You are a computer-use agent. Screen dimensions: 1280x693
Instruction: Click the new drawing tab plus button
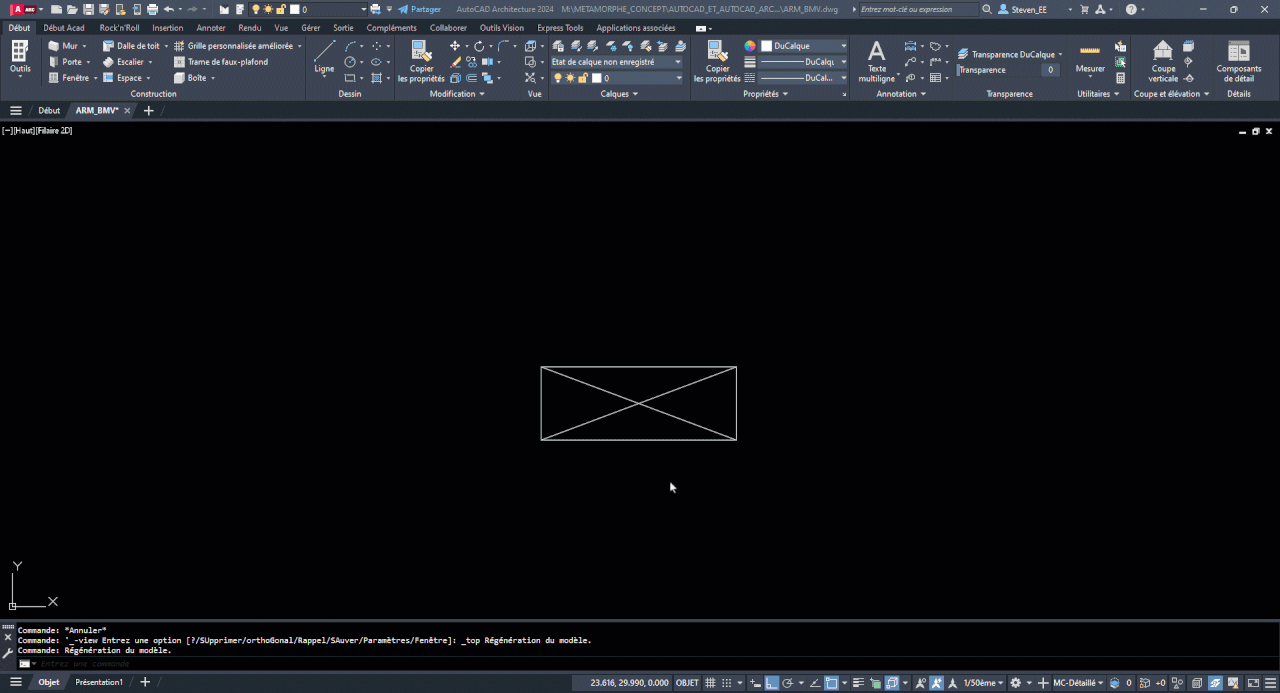pyautogui.click(x=149, y=110)
